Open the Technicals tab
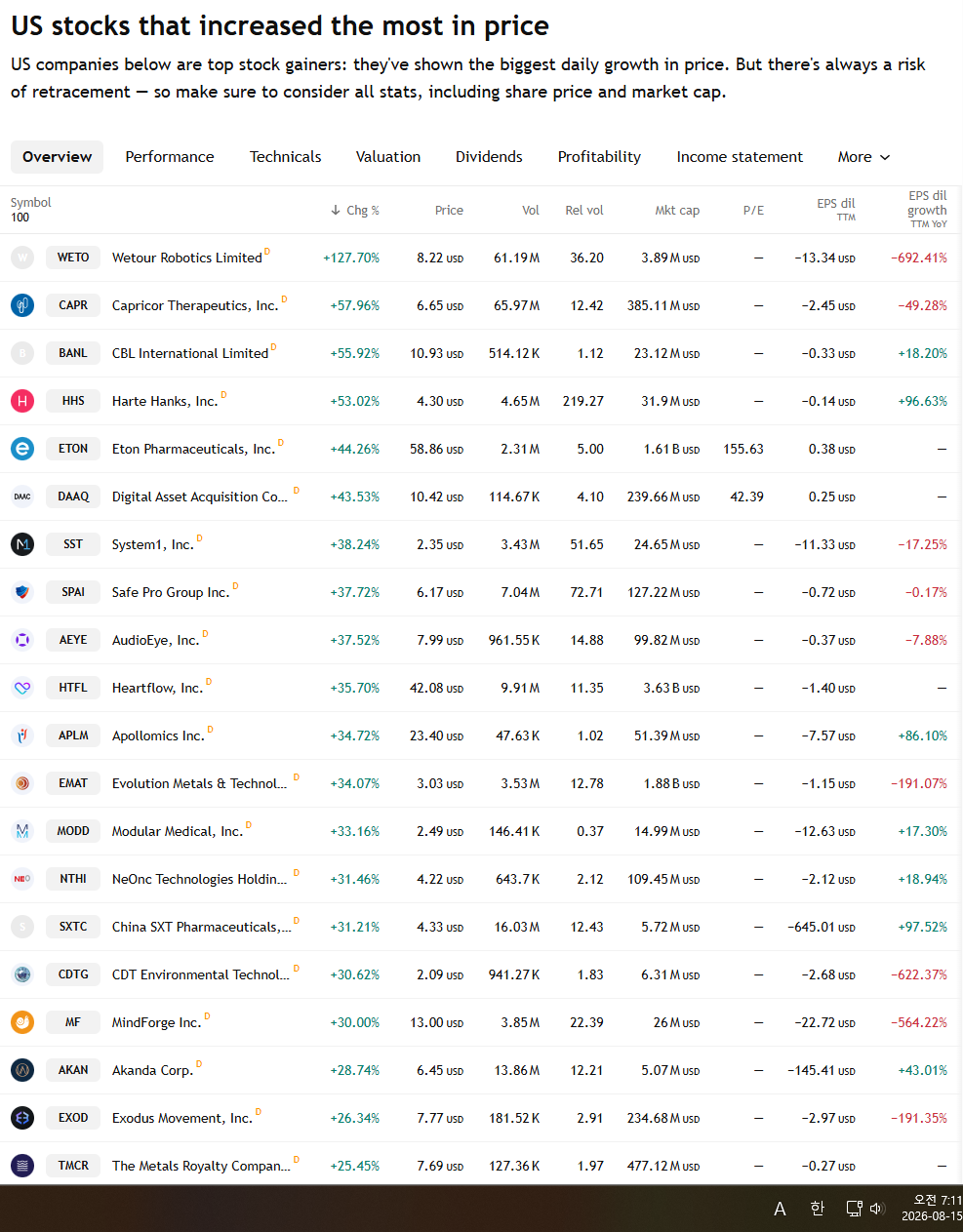This screenshot has width=963, height=1232. click(x=286, y=157)
